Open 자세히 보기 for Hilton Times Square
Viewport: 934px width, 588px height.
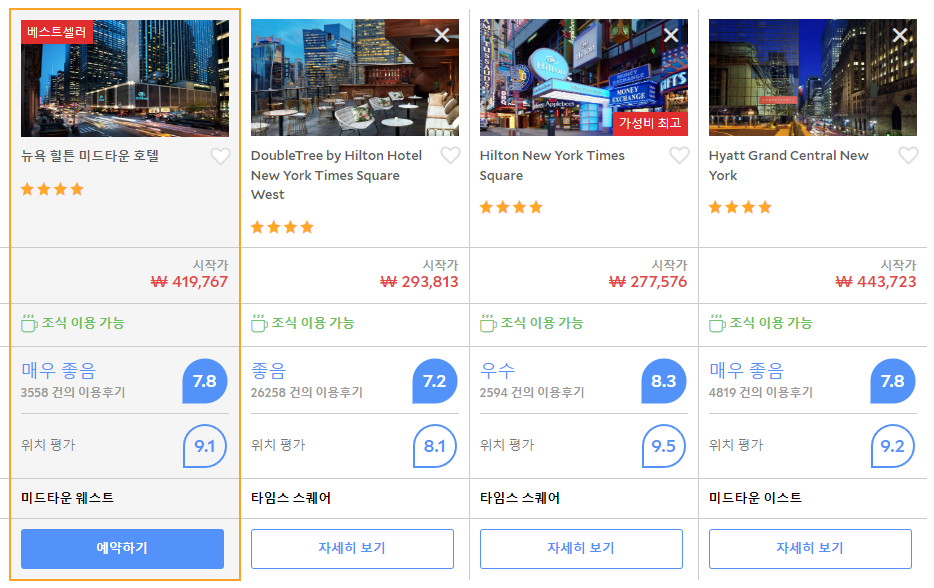click(x=581, y=549)
